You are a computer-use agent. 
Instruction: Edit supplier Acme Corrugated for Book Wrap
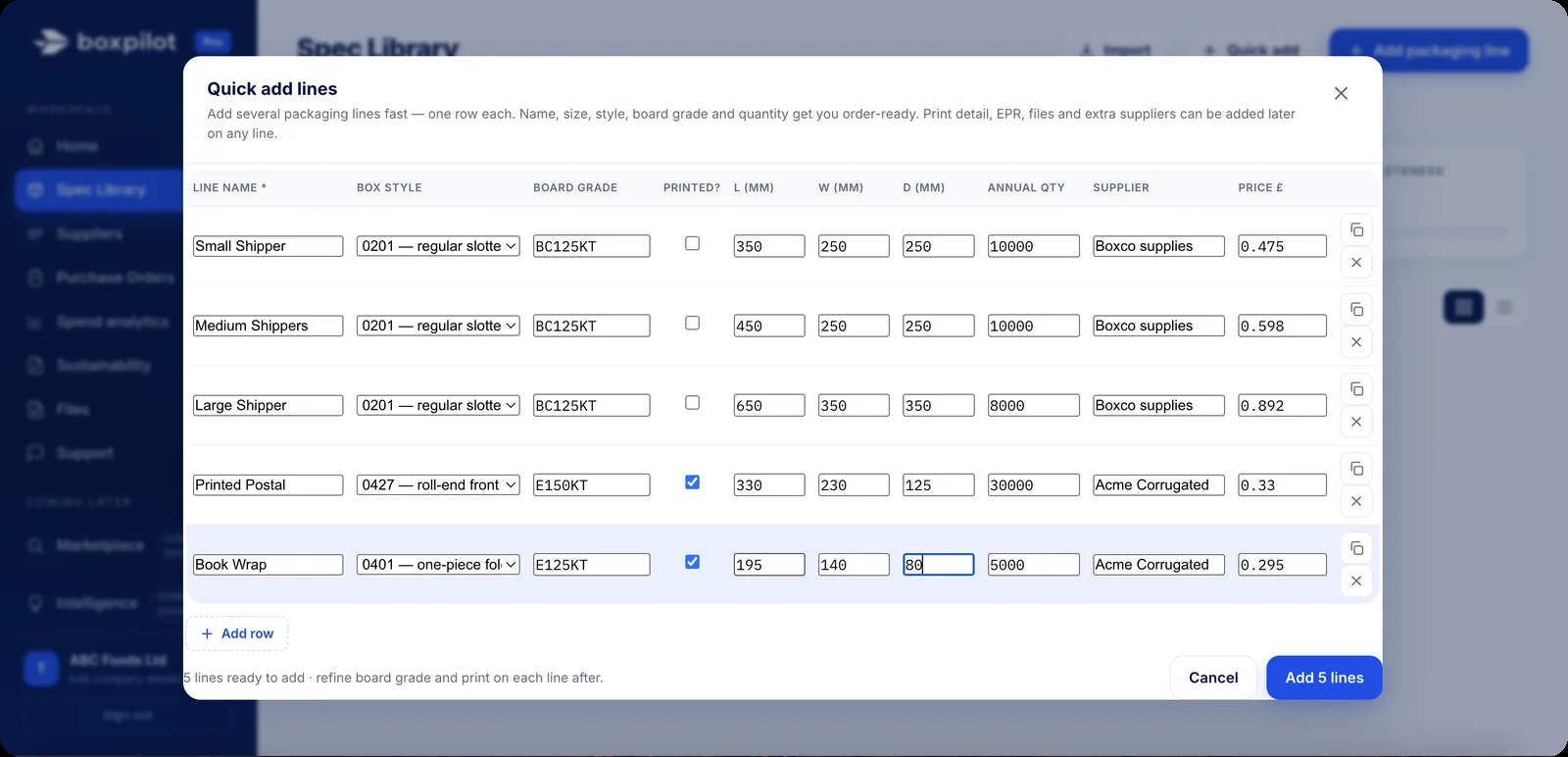point(1158,564)
